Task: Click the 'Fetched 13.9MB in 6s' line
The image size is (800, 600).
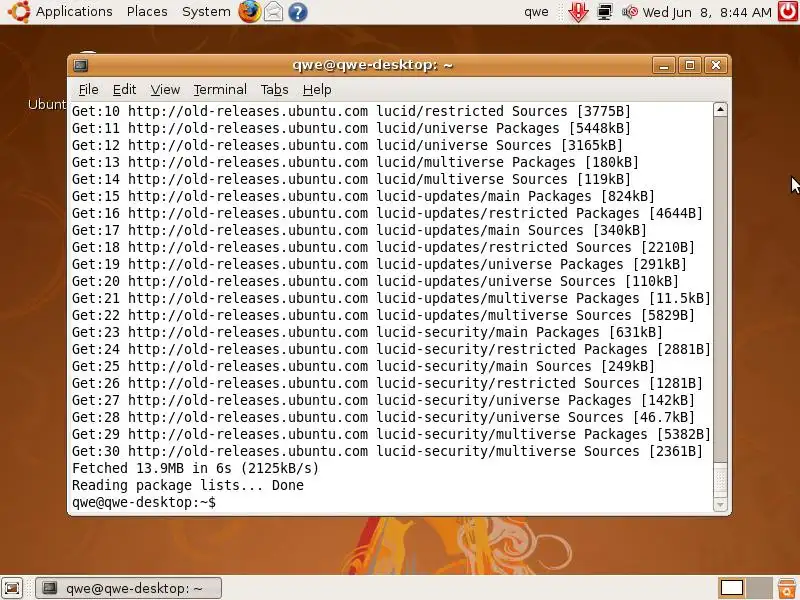Action: click(x=195, y=468)
